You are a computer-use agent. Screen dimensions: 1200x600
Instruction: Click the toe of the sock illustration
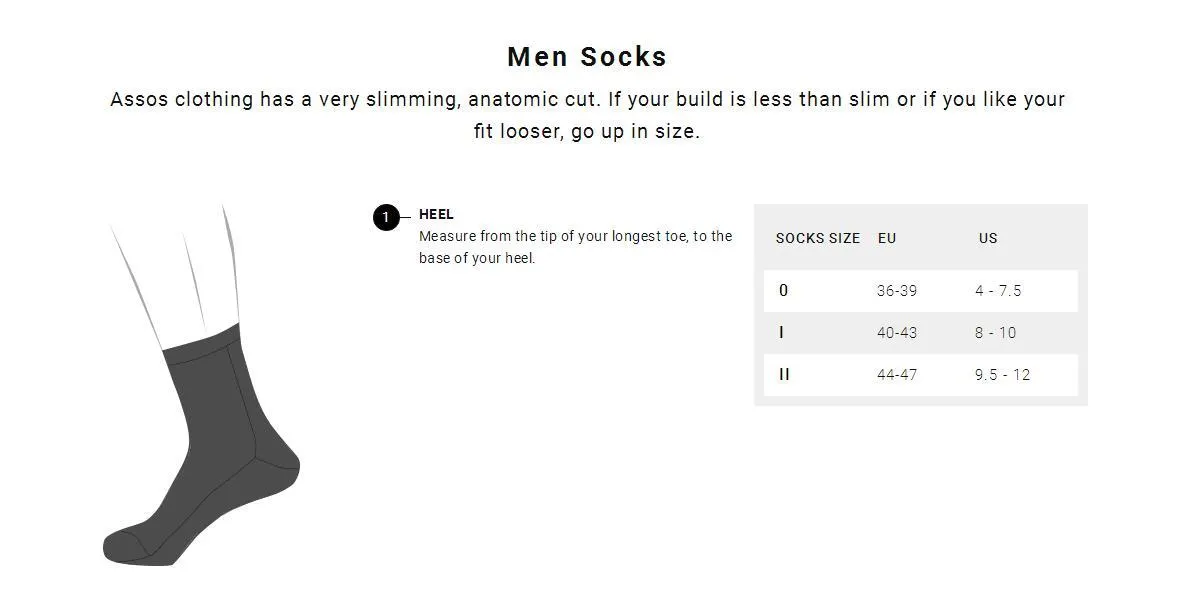click(x=125, y=545)
